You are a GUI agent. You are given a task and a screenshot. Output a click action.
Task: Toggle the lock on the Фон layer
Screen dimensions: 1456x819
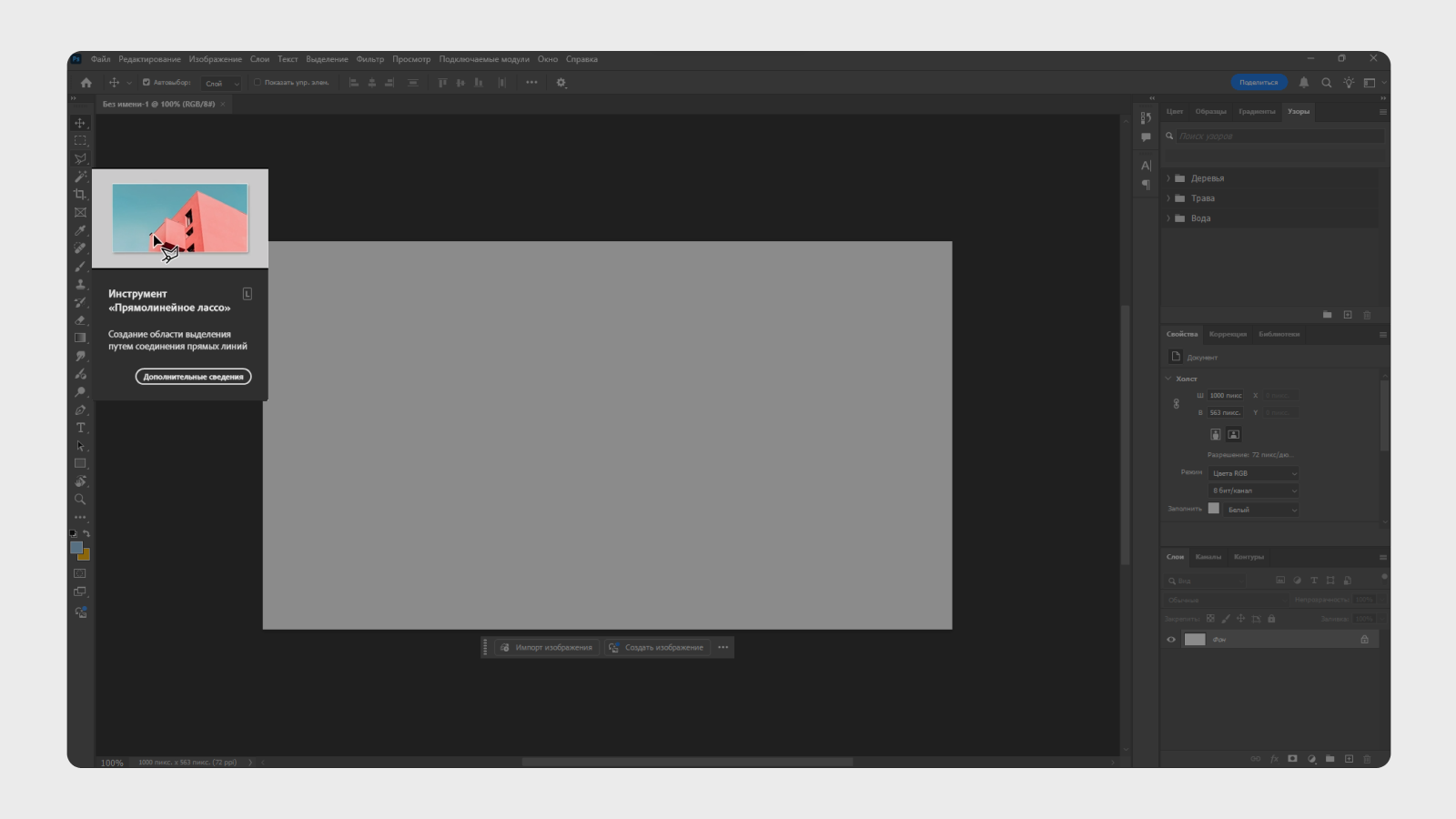(x=1363, y=639)
